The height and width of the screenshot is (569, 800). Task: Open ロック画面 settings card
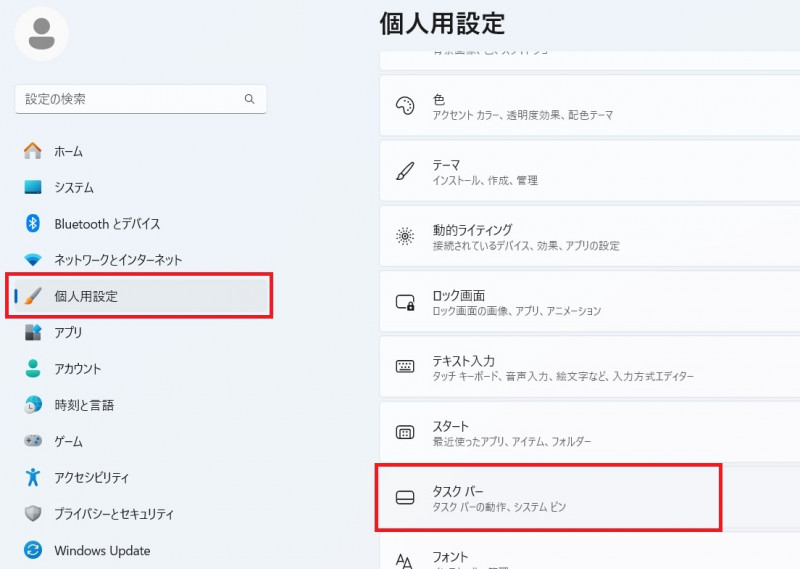click(590, 302)
